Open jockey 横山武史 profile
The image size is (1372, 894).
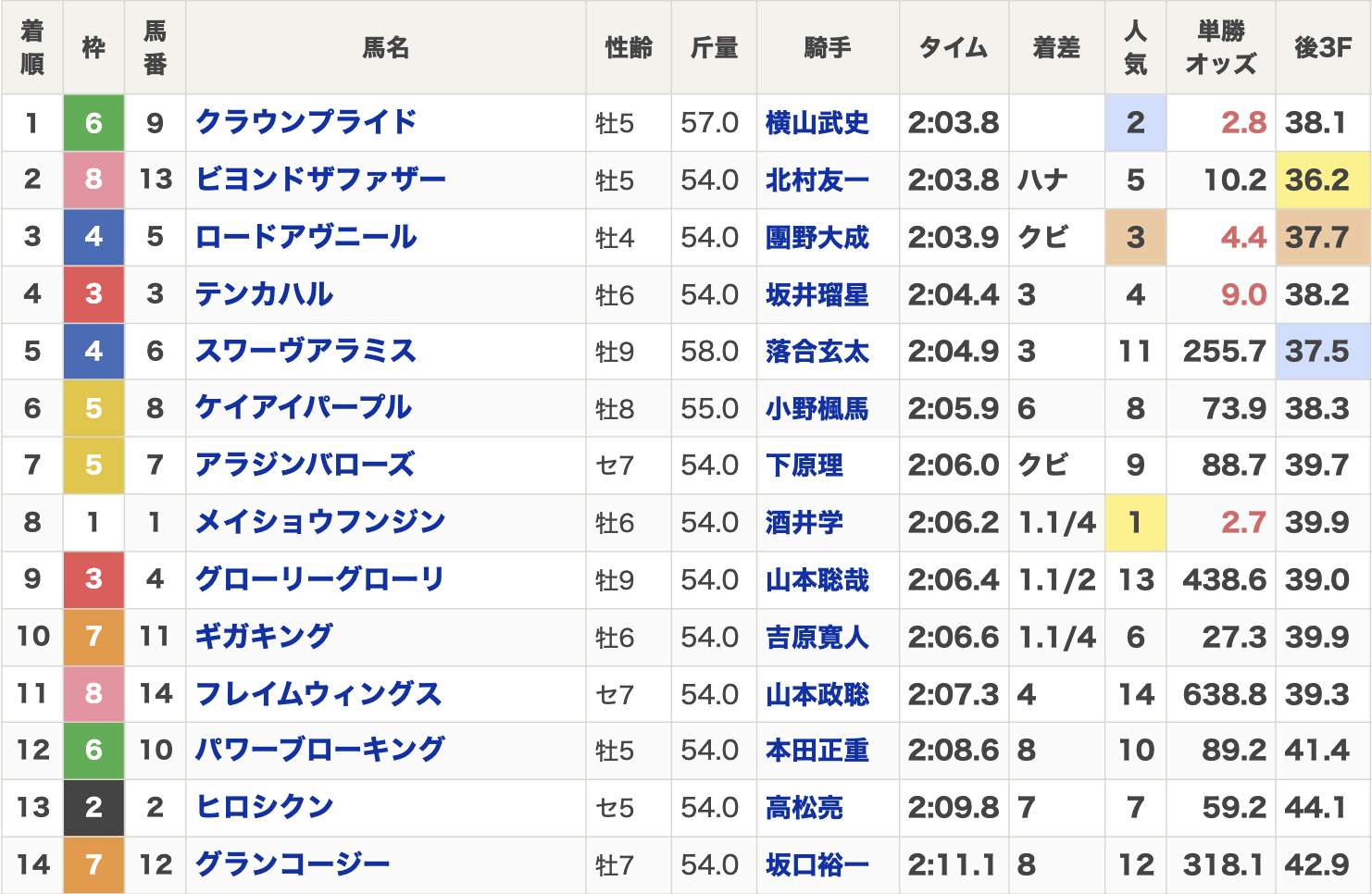pyautogui.click(x=817, y=122)
